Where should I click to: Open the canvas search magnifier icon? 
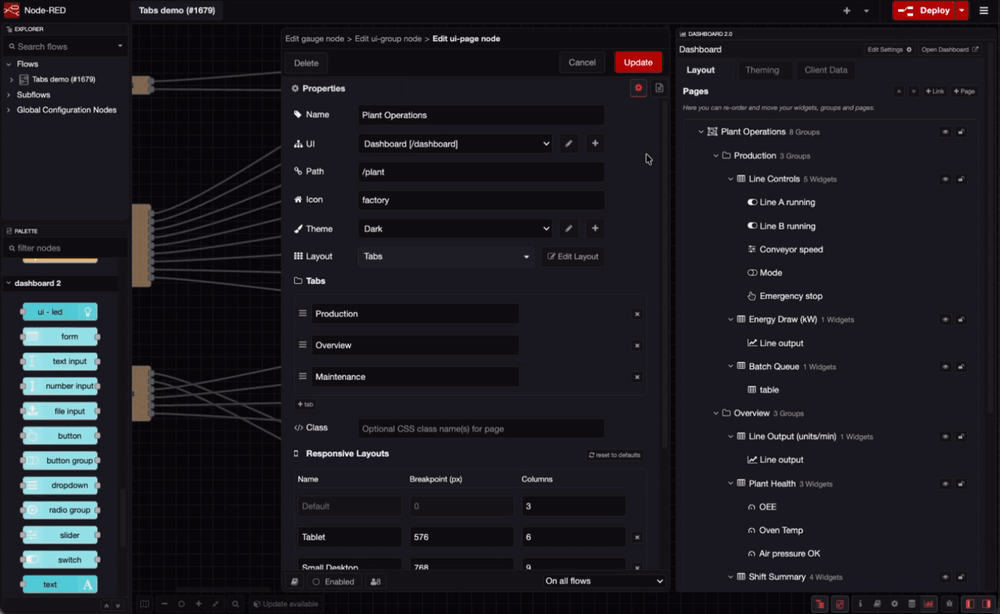235,604
